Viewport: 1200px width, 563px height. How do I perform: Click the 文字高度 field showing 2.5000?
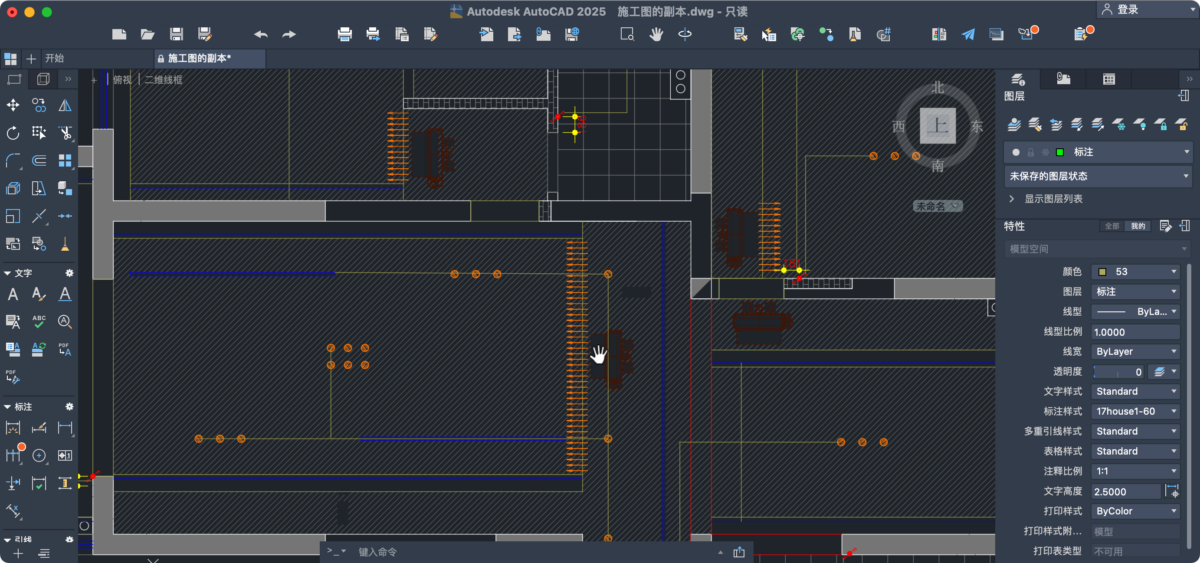[x=1126, y=491]
